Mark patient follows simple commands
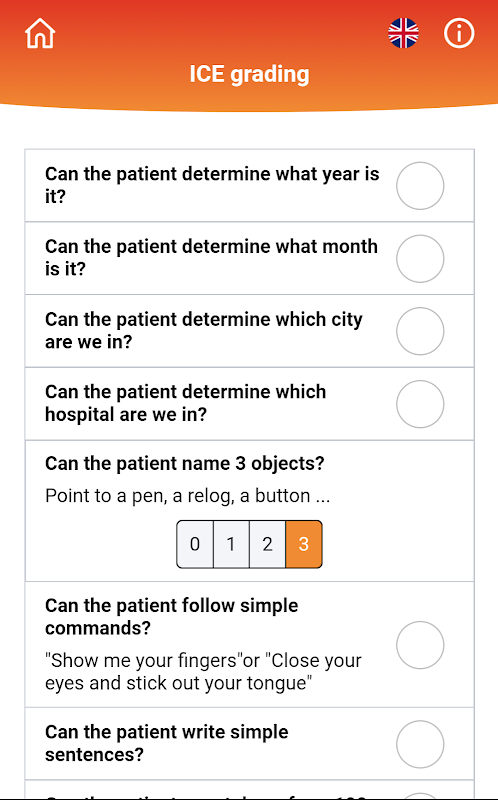The height and width of the screenshot is (800, 498). [420, 645]
